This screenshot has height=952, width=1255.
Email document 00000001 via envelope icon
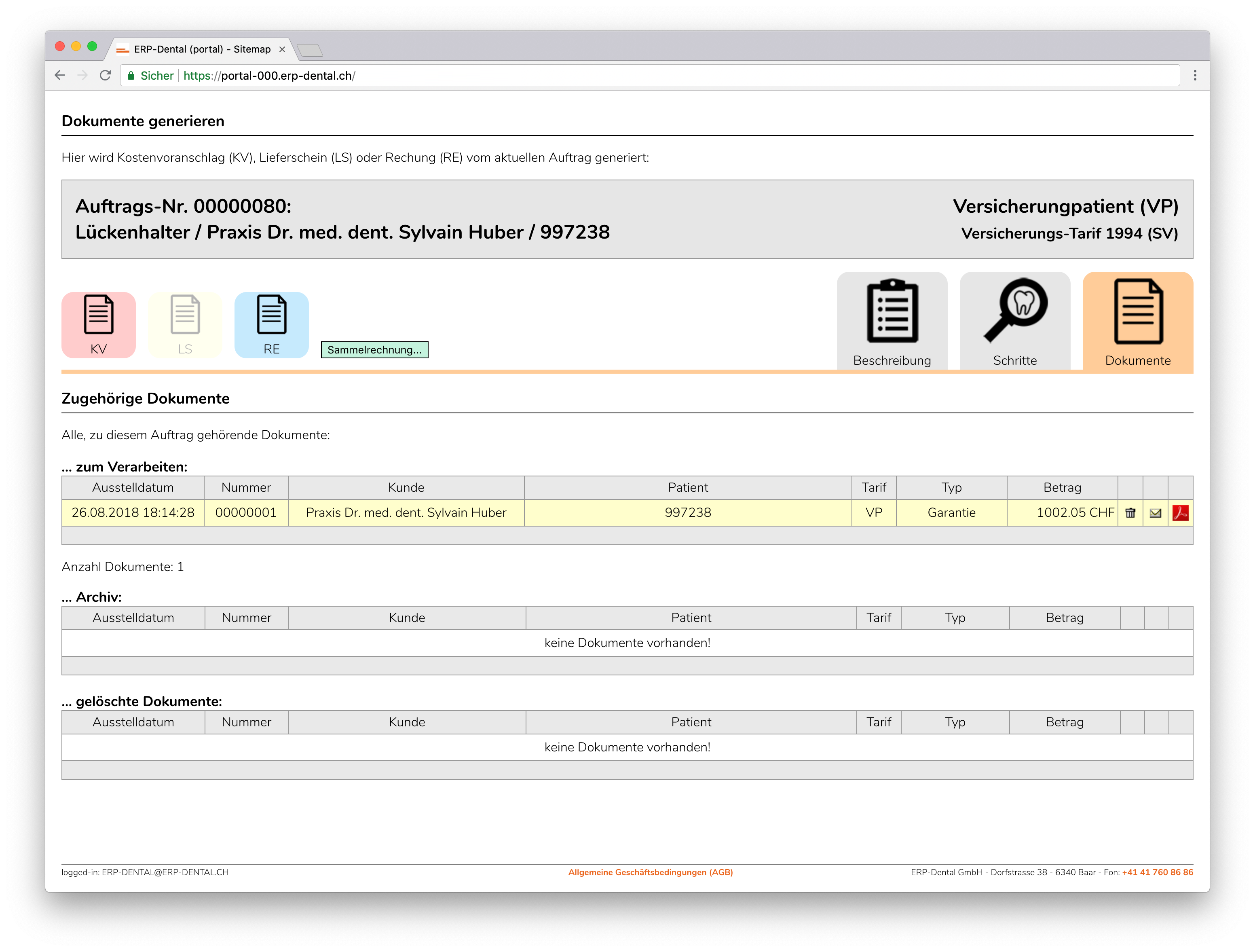(1155, 513)
